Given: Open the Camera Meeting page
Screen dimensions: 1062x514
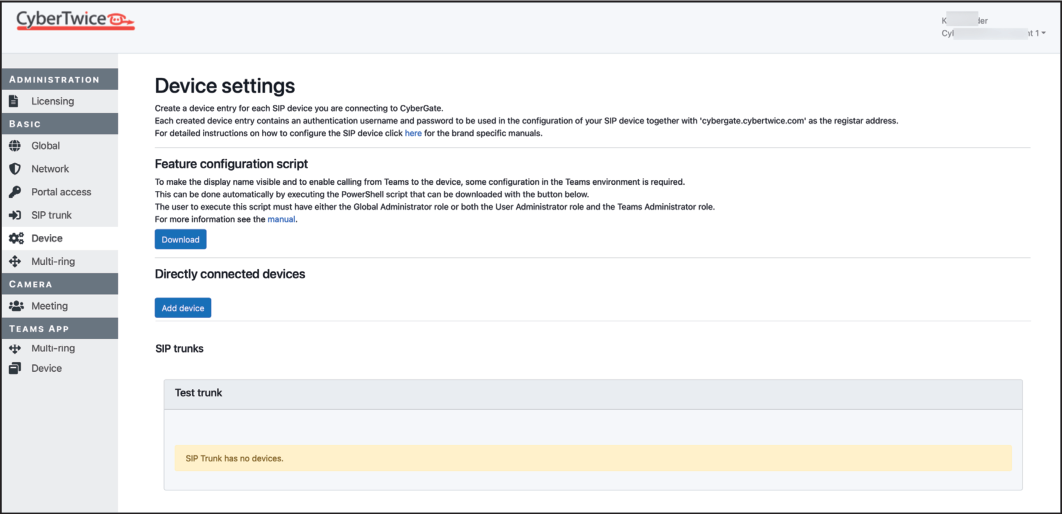Looking at the screenshot, I should 60,306.
